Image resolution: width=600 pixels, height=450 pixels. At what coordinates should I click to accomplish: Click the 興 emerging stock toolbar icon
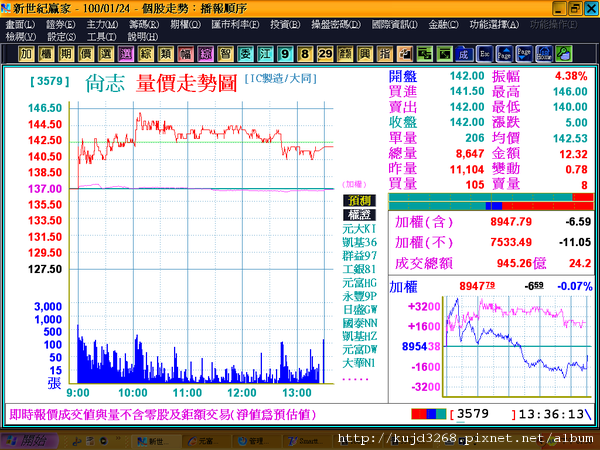(x=365, y=54)
